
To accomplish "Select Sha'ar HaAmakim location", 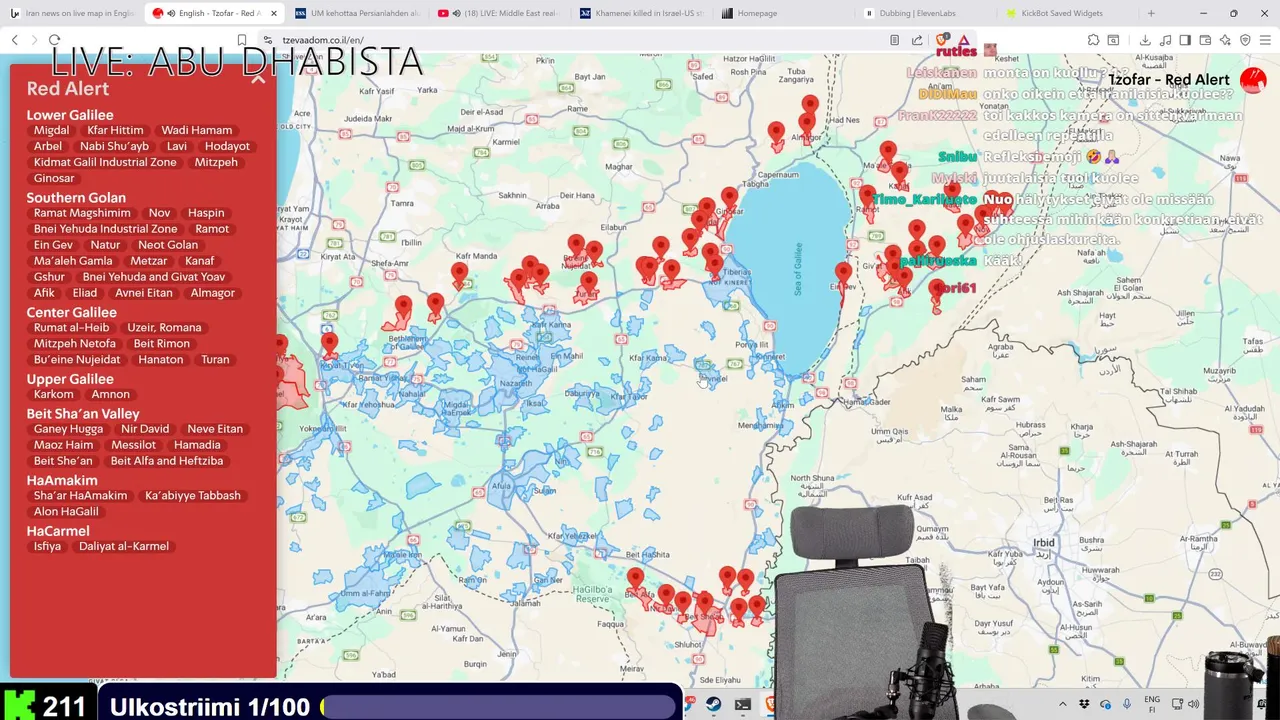I will click(x=80, y=496).
